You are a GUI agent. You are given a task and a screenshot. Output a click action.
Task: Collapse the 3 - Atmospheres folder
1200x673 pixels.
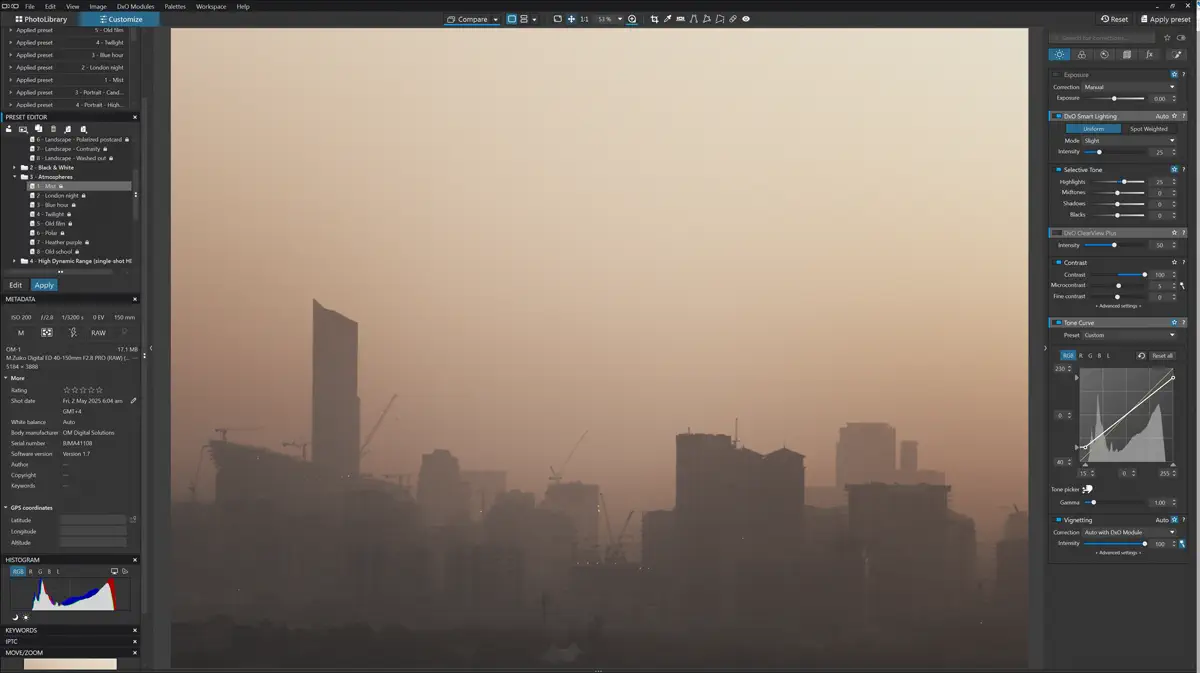tap(14, 177)
